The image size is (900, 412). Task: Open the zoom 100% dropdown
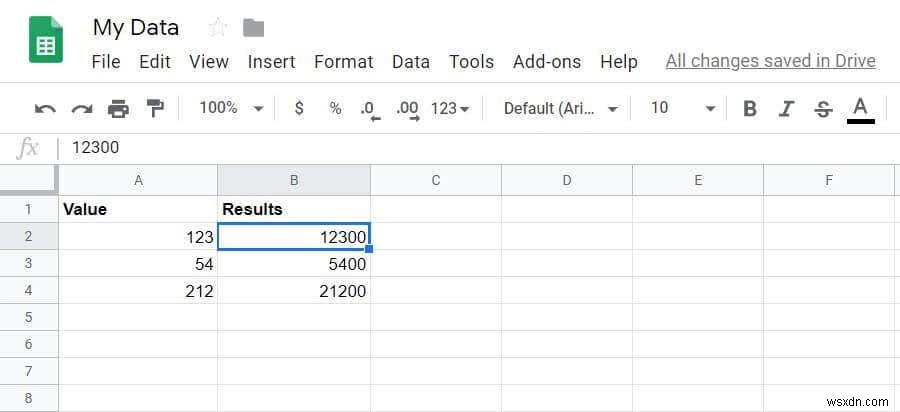tap(231, 108)
